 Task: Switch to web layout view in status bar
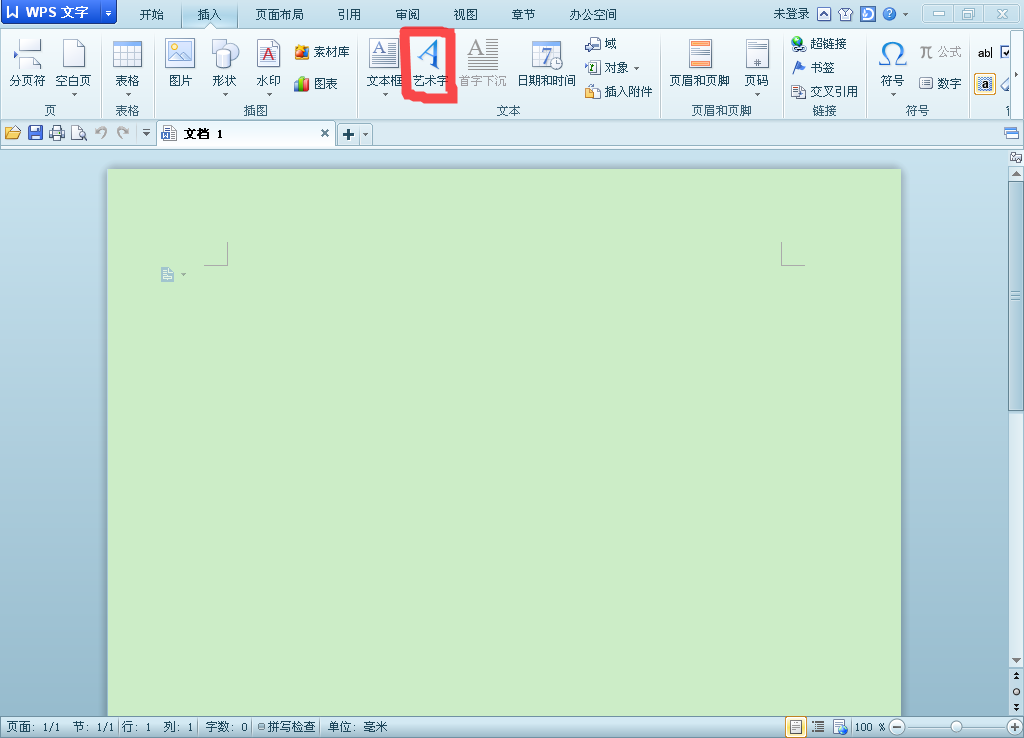[x=840, y=727]
